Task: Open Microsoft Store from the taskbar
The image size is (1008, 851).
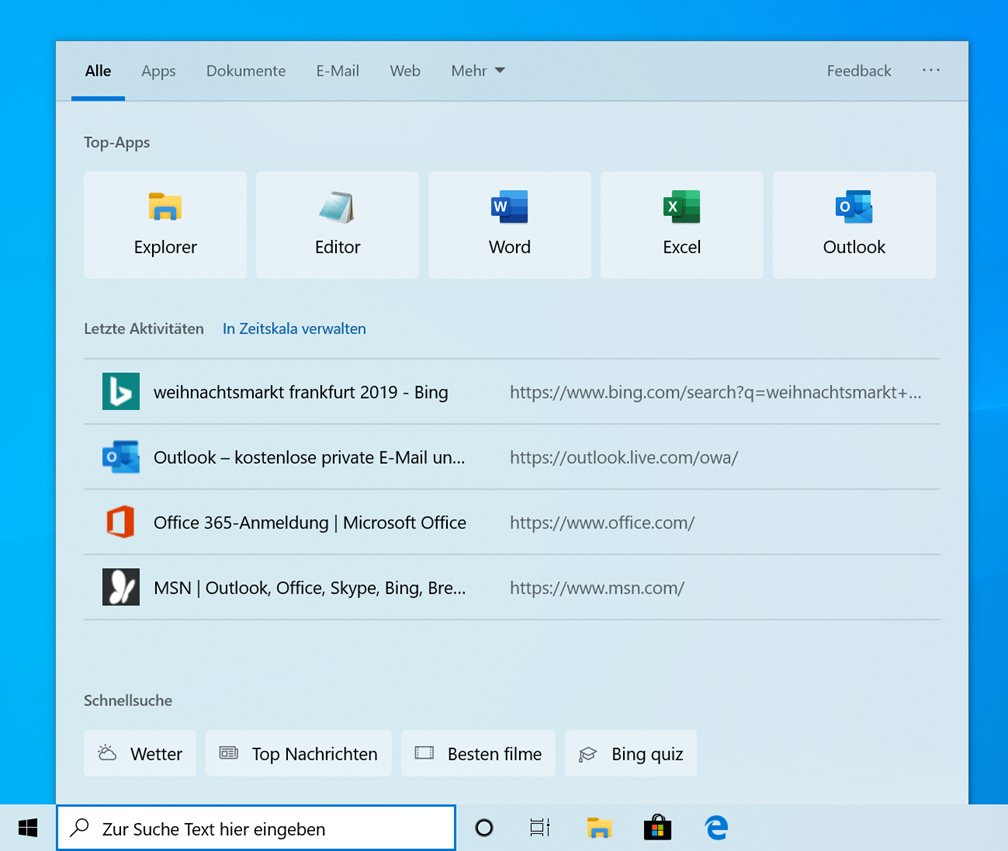Action: coord(657,828)
